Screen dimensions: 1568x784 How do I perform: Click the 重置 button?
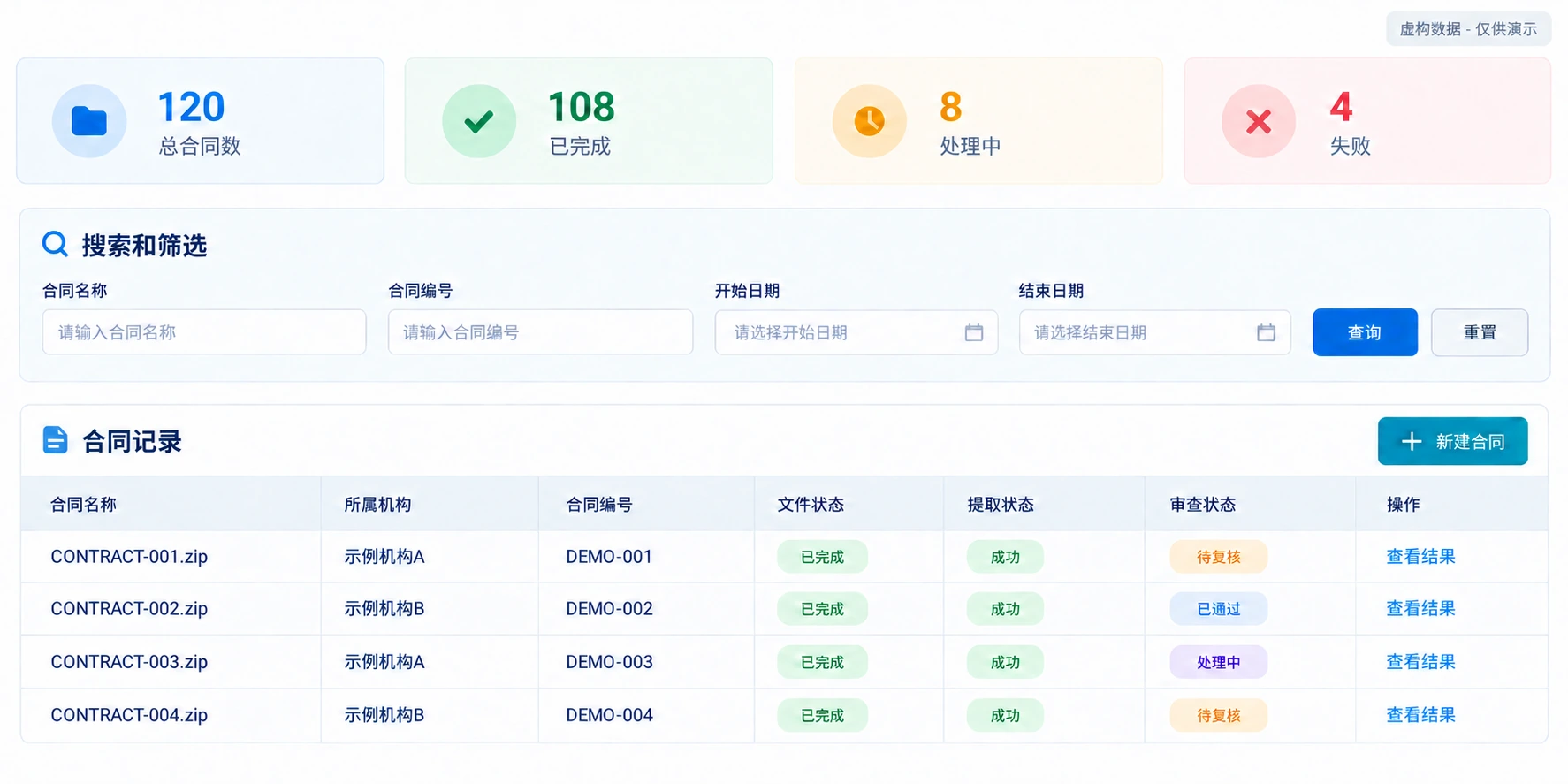(1480, 332)
